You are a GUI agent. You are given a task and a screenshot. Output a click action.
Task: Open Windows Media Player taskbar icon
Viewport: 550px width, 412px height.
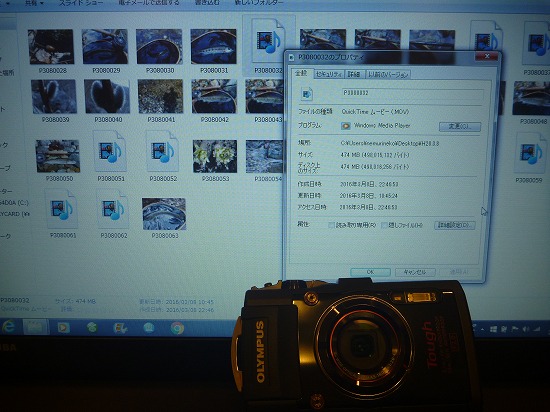(x=63, y=328)
